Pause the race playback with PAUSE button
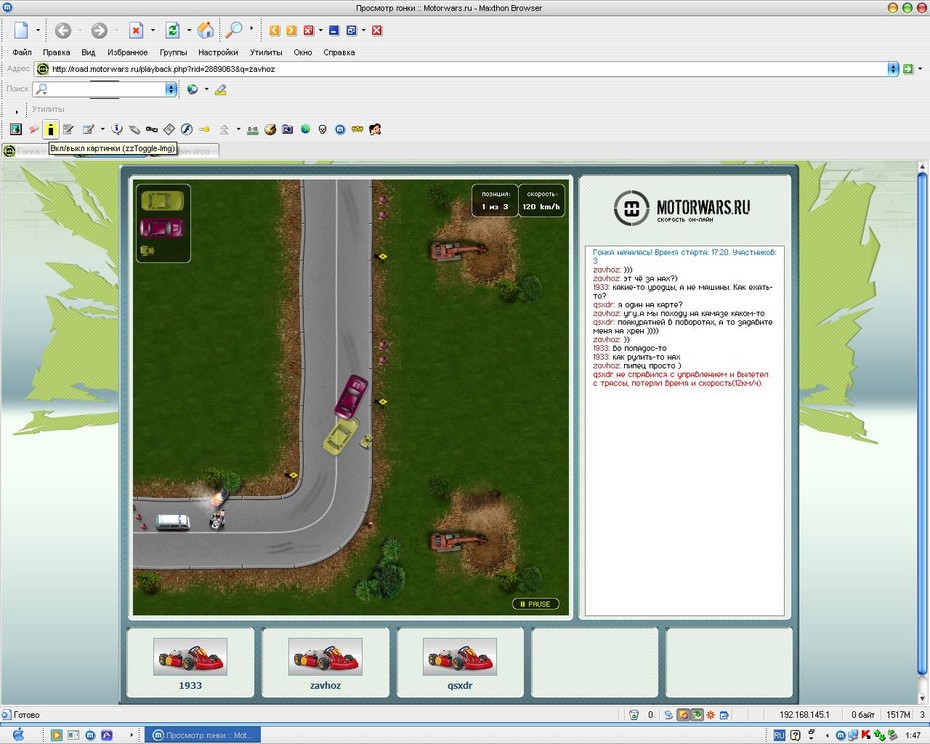The image size is (930, 744). (x=536, y=604)
